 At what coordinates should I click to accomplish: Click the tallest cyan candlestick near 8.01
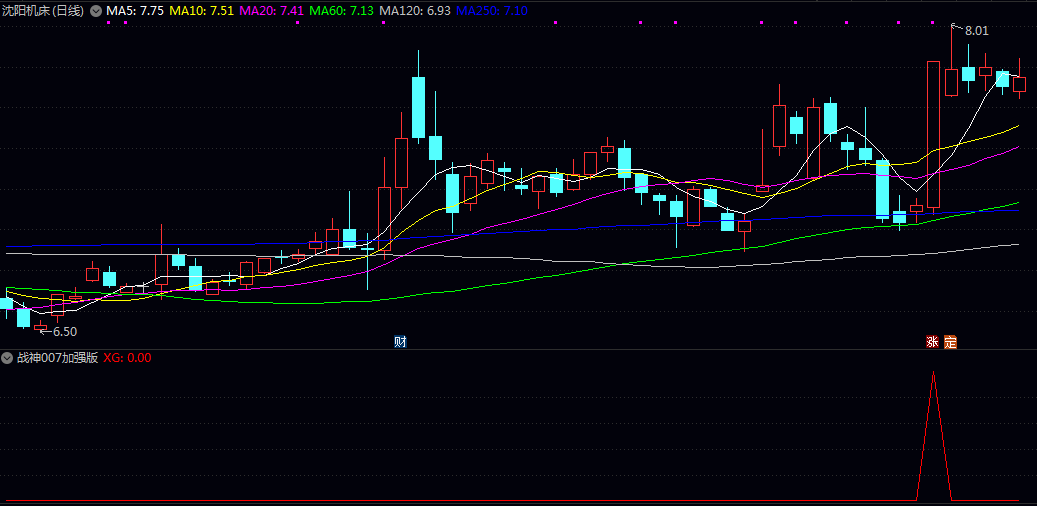coord(968,73)
